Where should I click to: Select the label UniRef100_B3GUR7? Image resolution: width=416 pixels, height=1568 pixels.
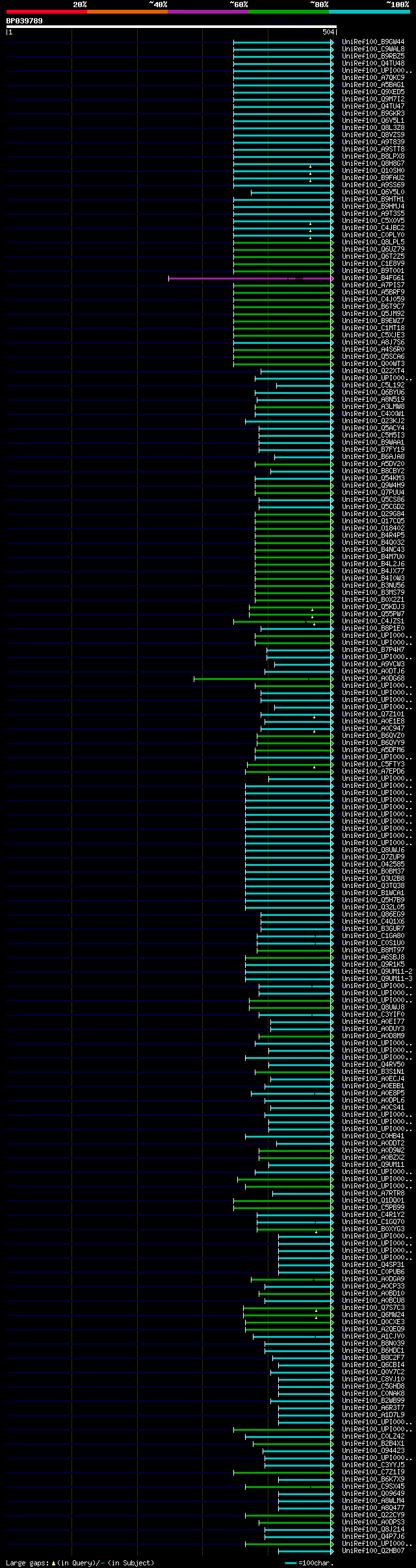pos(373,929)
